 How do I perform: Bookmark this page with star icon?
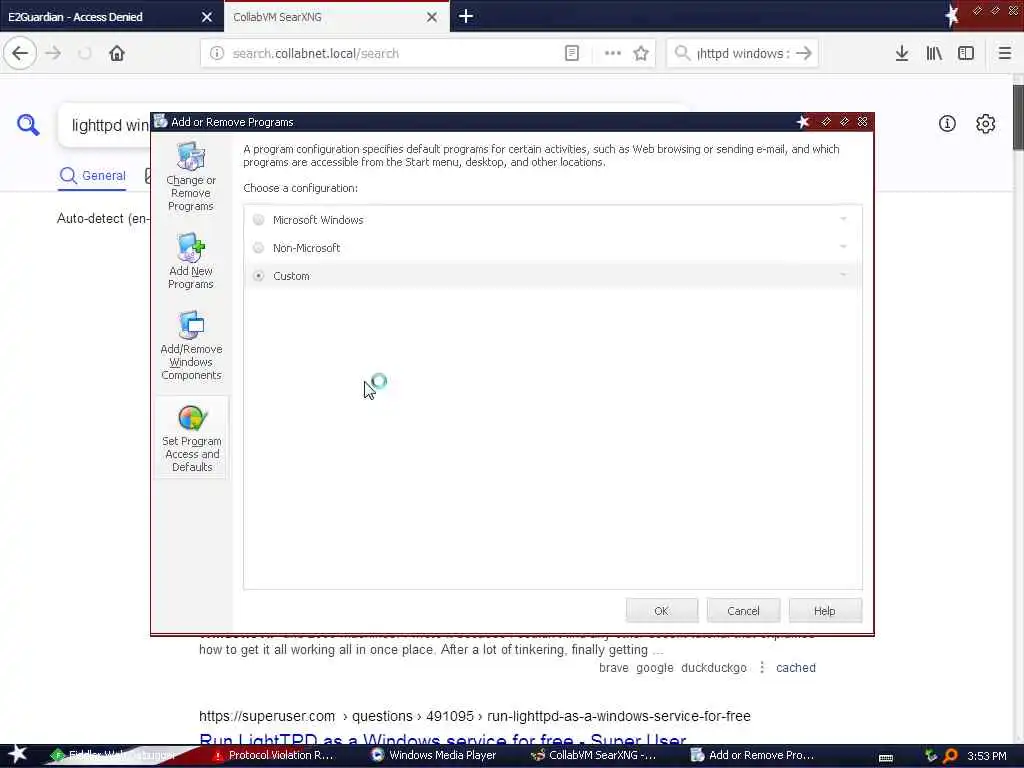pos(641,54)
